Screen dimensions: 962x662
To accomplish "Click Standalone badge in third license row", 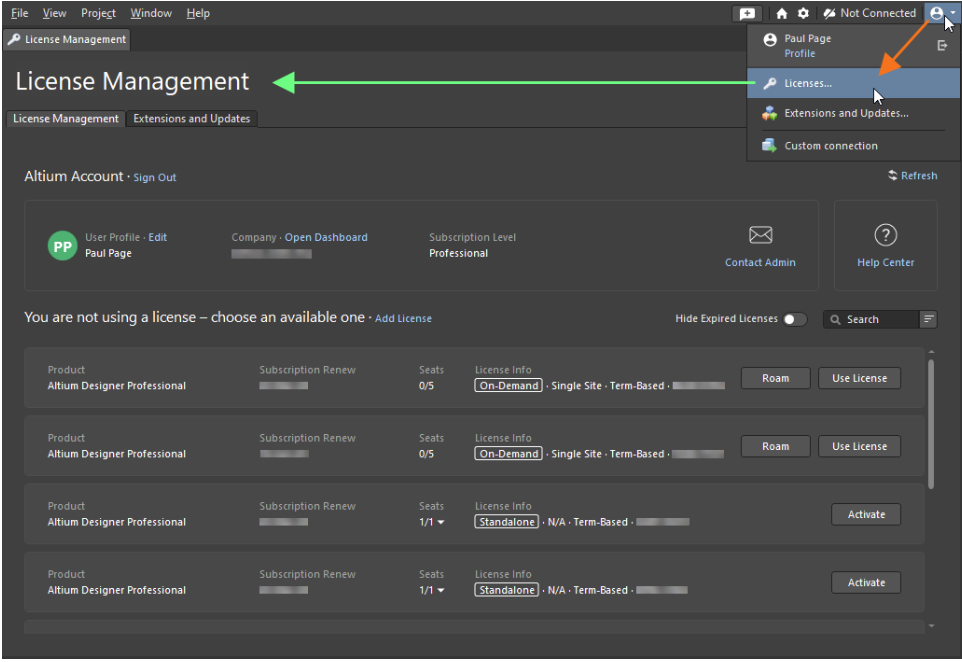I will (x=507, y=522).
